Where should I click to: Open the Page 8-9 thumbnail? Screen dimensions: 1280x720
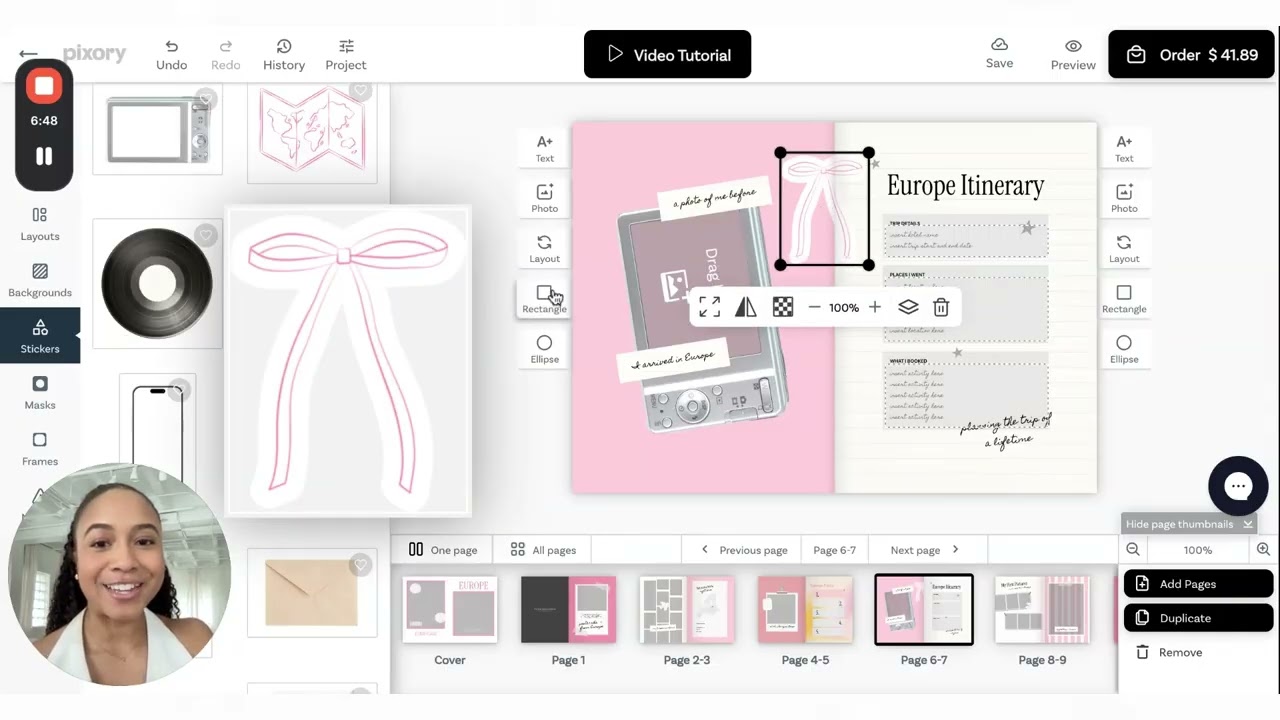click(1042, 609)
